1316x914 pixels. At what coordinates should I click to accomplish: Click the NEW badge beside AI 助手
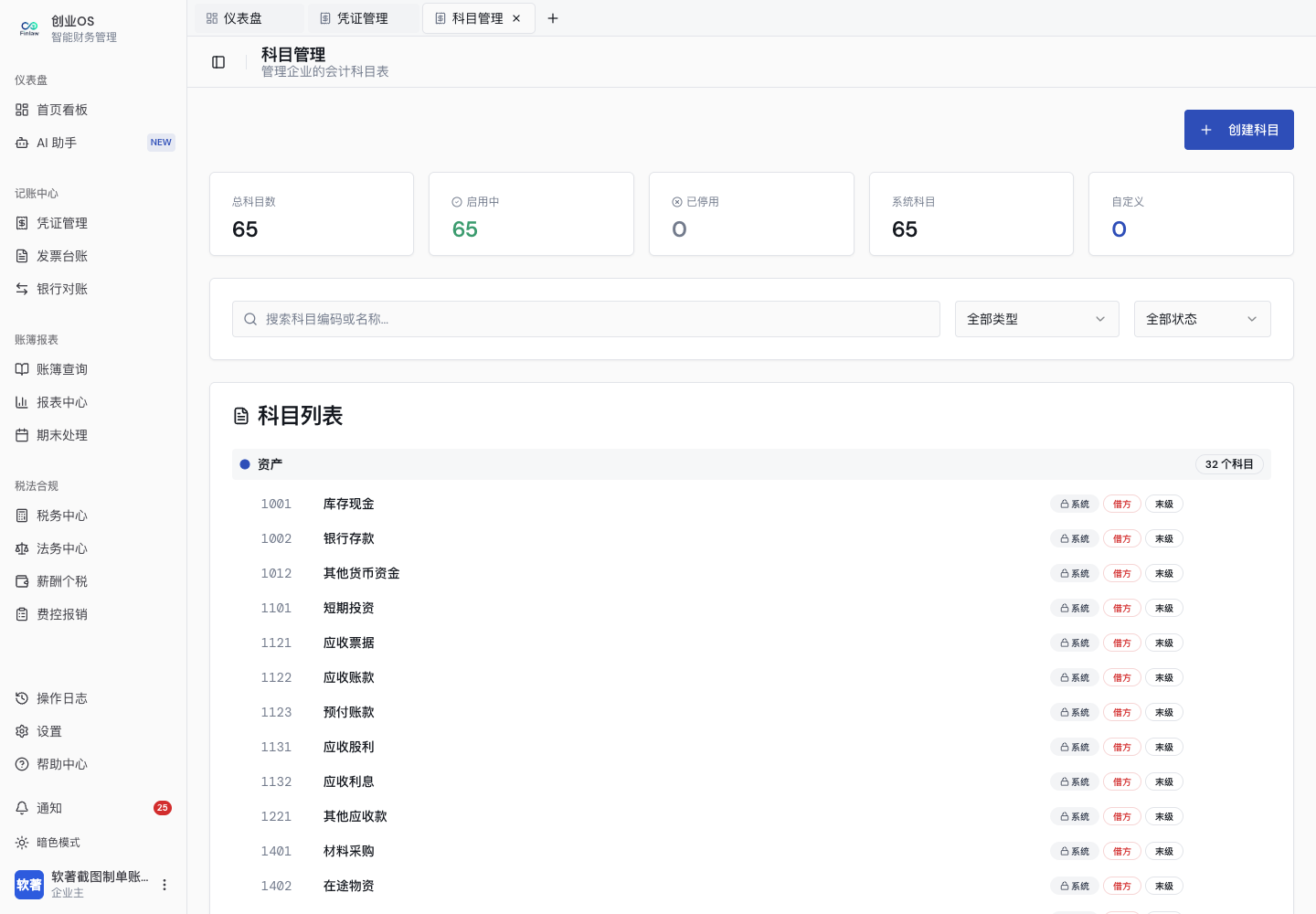(161, 143)
